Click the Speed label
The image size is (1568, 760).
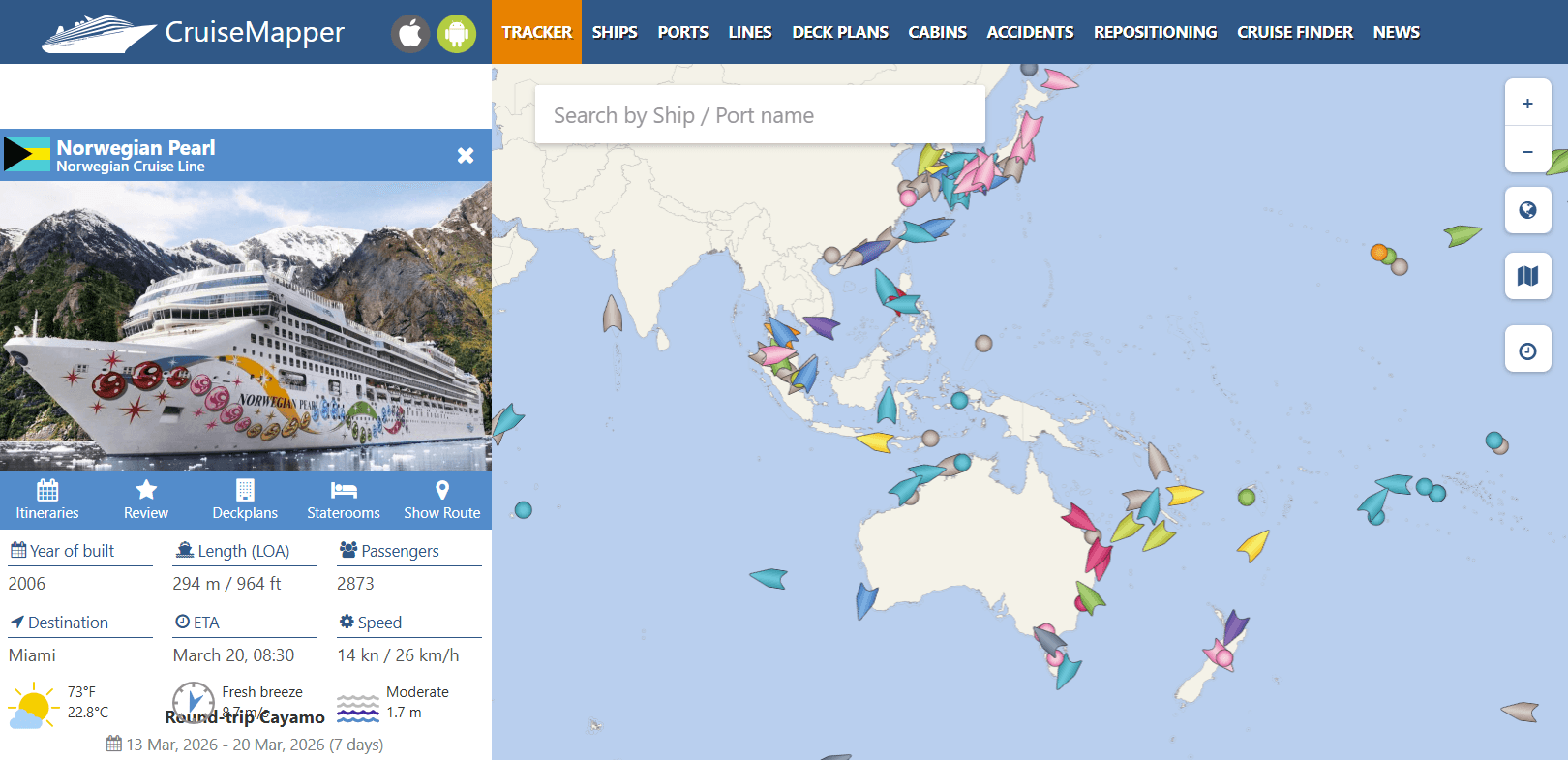[x=379, y=623]
